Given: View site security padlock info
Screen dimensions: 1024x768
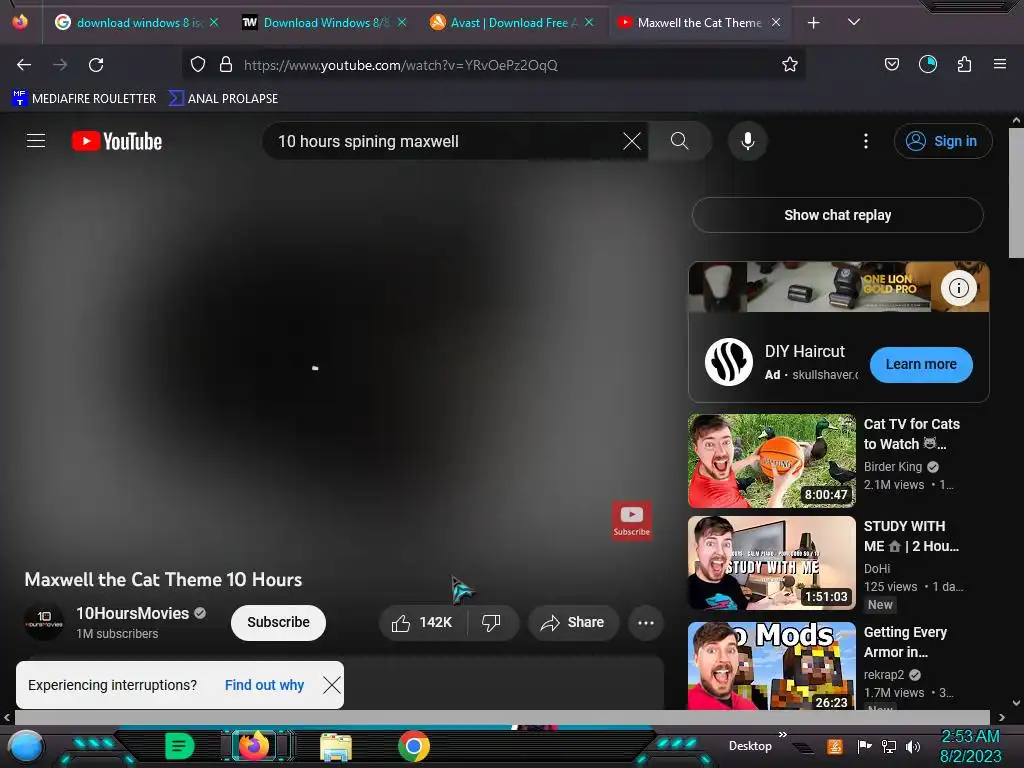Looking at the screenshot, I should (x=226, y=64).
